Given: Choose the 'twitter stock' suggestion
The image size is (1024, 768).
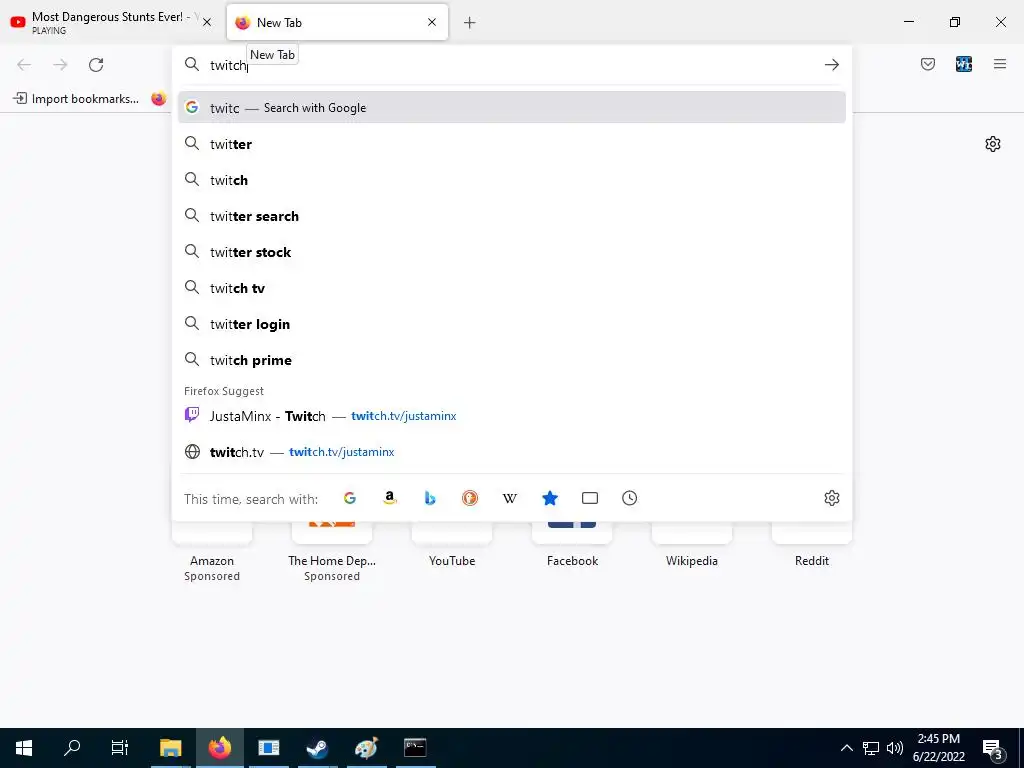Looking at the screenshot, I should click(x=511, y=251).
